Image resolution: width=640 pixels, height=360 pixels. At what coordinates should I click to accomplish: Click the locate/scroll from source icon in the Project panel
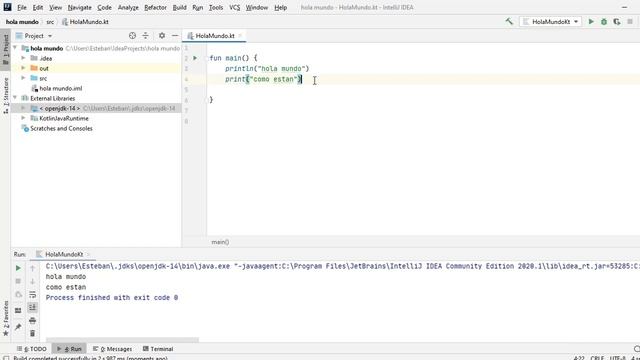132,36
